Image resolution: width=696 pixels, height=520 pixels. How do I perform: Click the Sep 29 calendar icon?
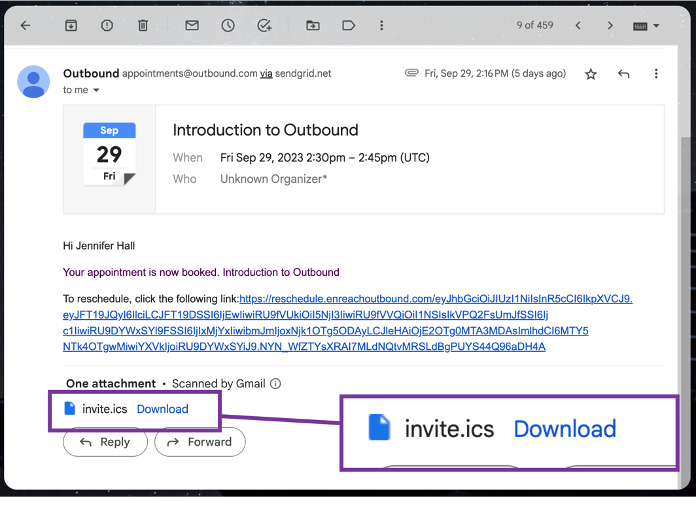[109, 153]
